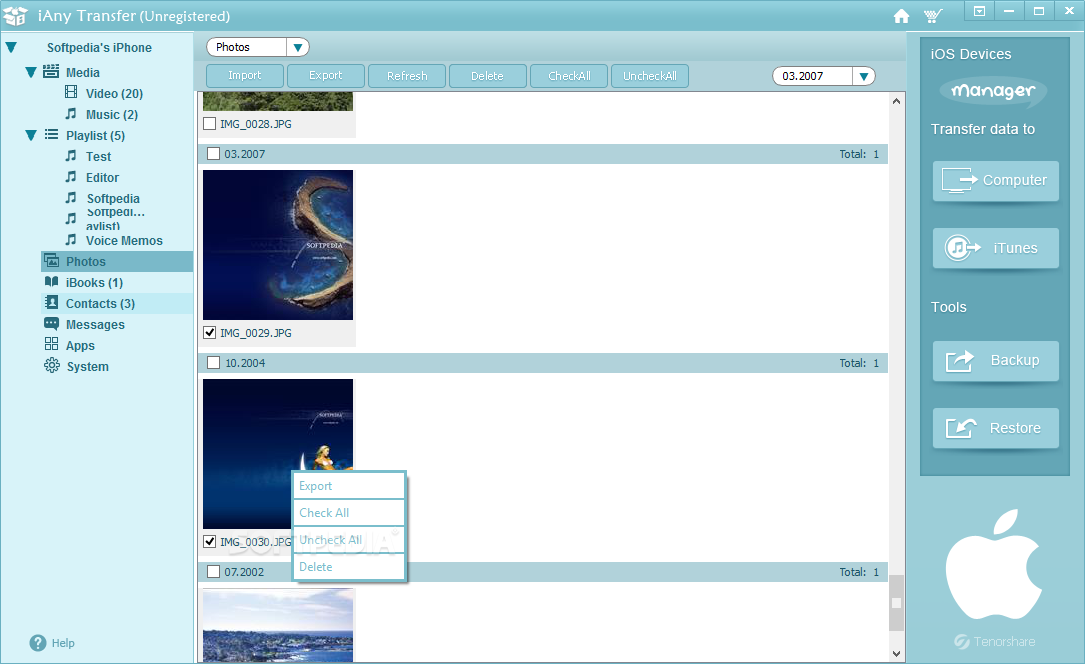The height and width of the screenshot is (664, 1085).
Task: Click the Import toolbar button
Action: (x=245, y=75)
